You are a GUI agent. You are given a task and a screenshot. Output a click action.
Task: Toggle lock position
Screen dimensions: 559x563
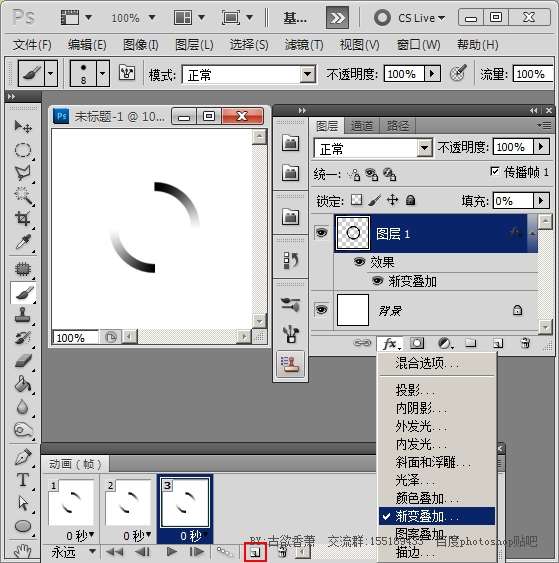(x=393, y=200)
